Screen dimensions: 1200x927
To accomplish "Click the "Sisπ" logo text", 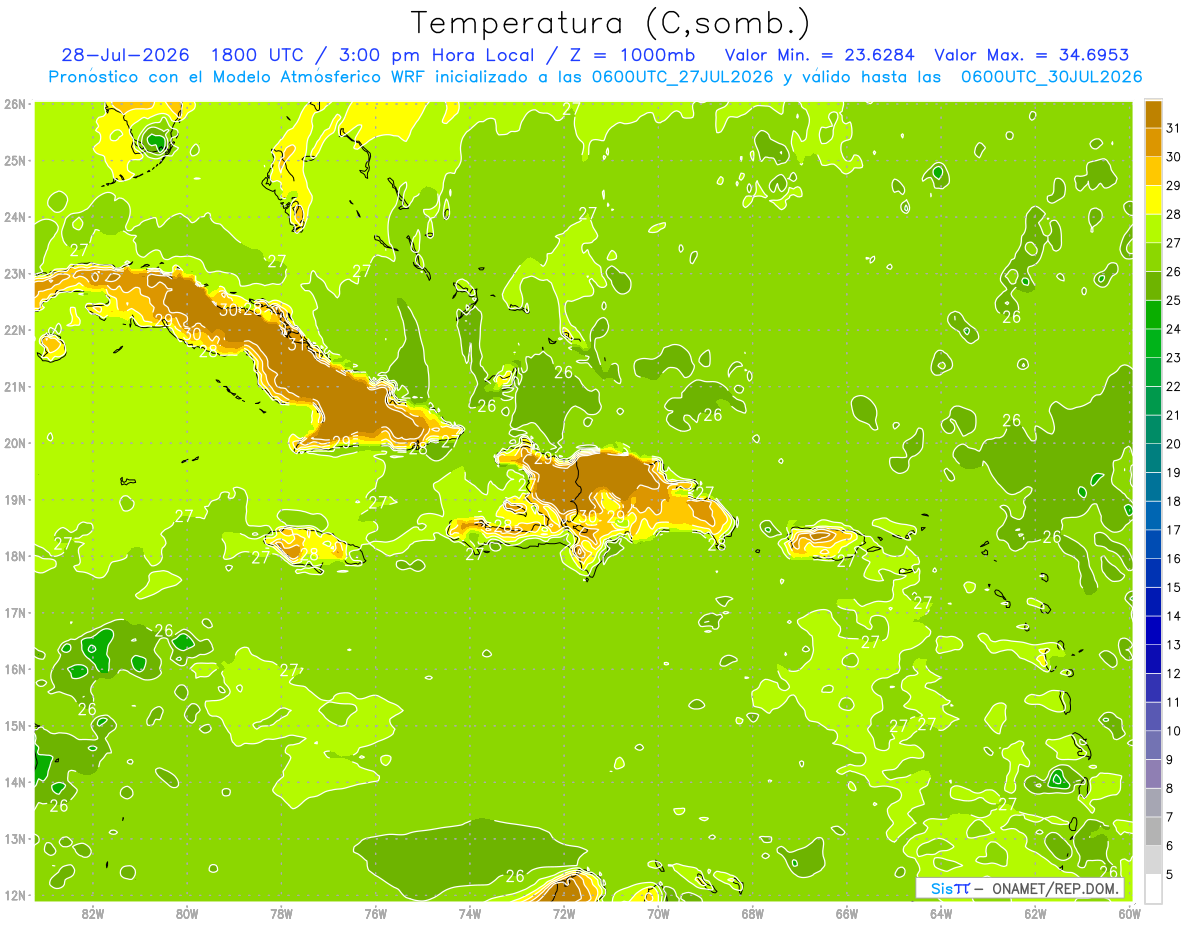I will (x=950, y=888).
